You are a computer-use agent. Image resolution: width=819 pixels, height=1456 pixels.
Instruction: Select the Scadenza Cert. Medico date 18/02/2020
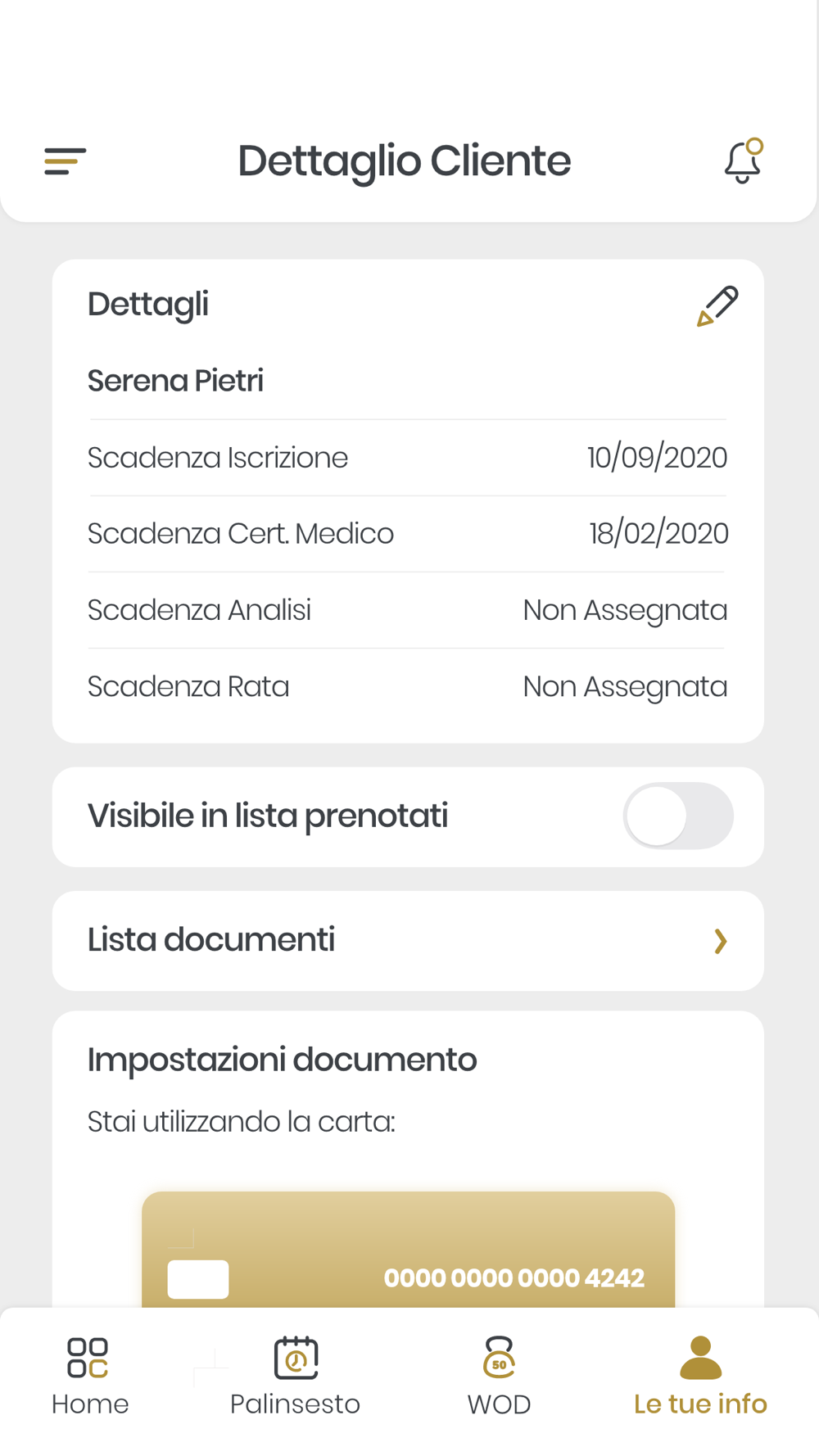(x=658, y=534)
